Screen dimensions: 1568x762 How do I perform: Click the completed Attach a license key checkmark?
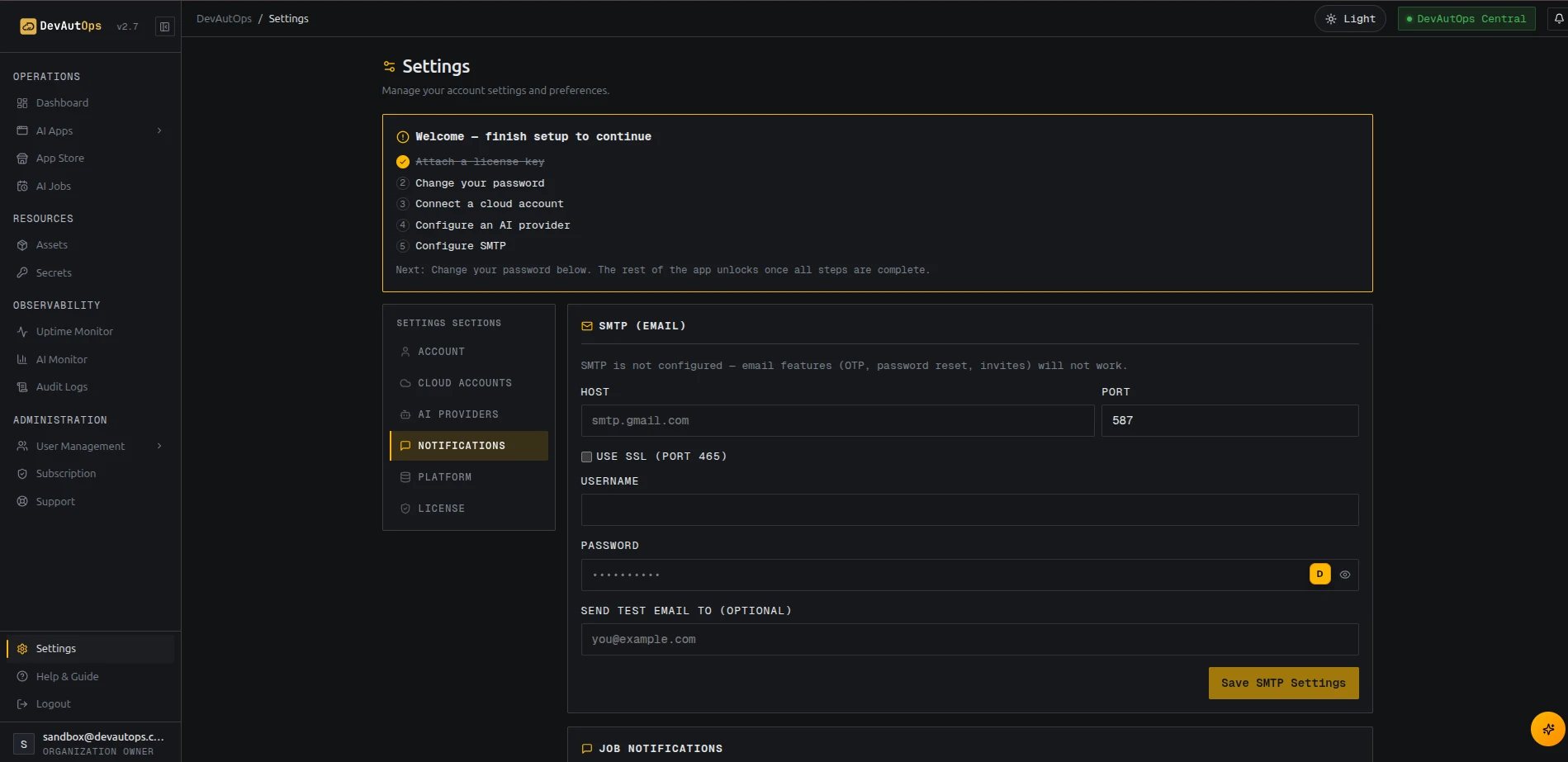[x=403, y=162]
